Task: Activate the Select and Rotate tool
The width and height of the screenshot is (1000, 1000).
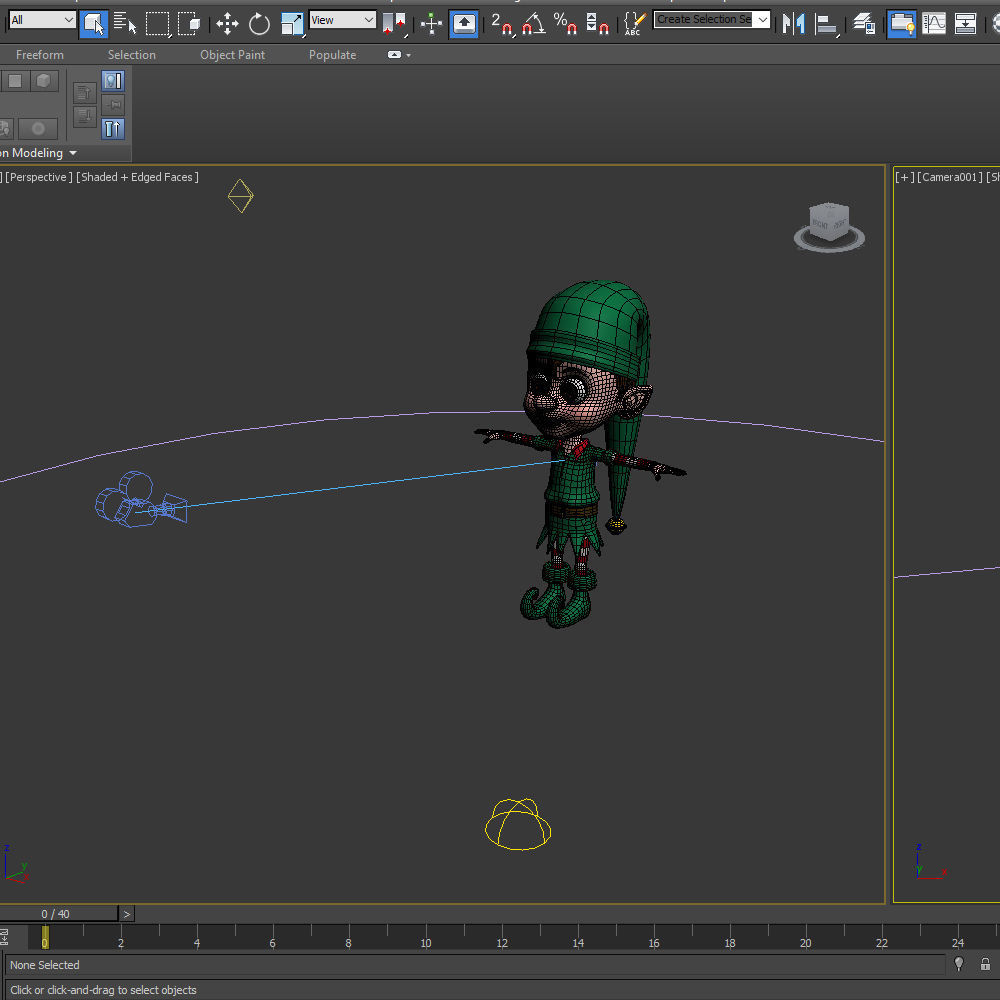Action: (259, 24)
